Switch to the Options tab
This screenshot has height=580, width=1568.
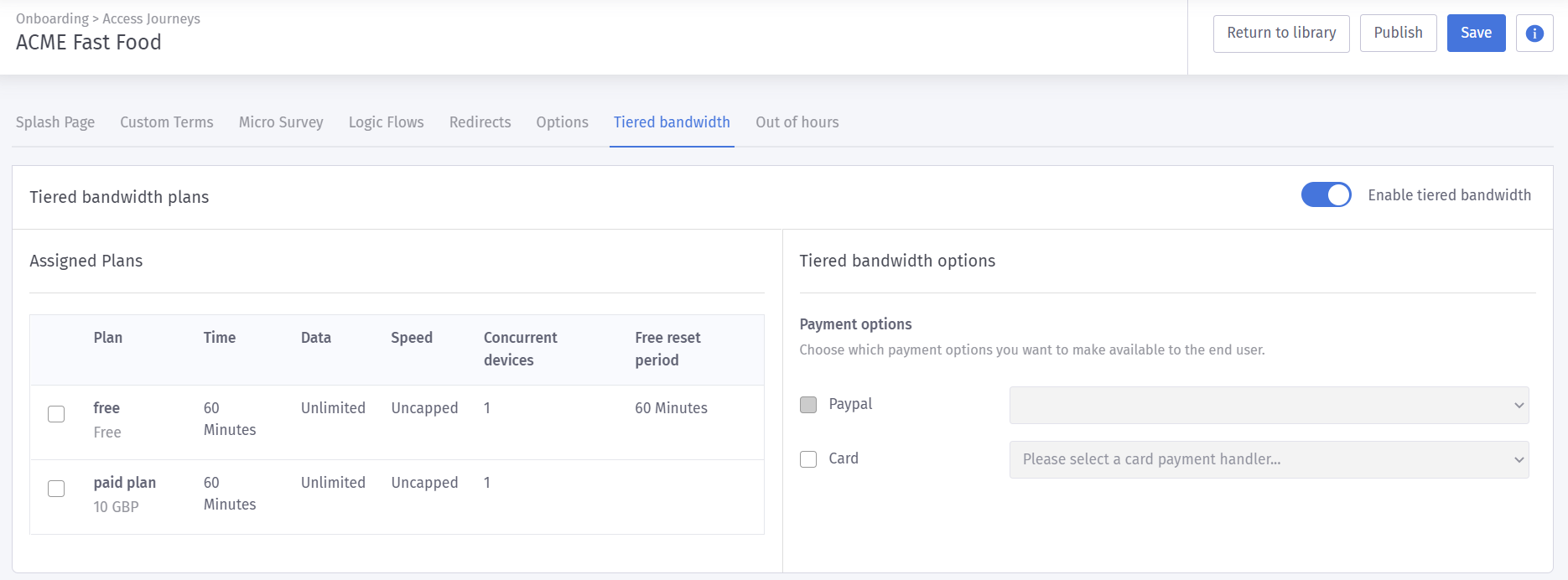click(x=562, y=122)
